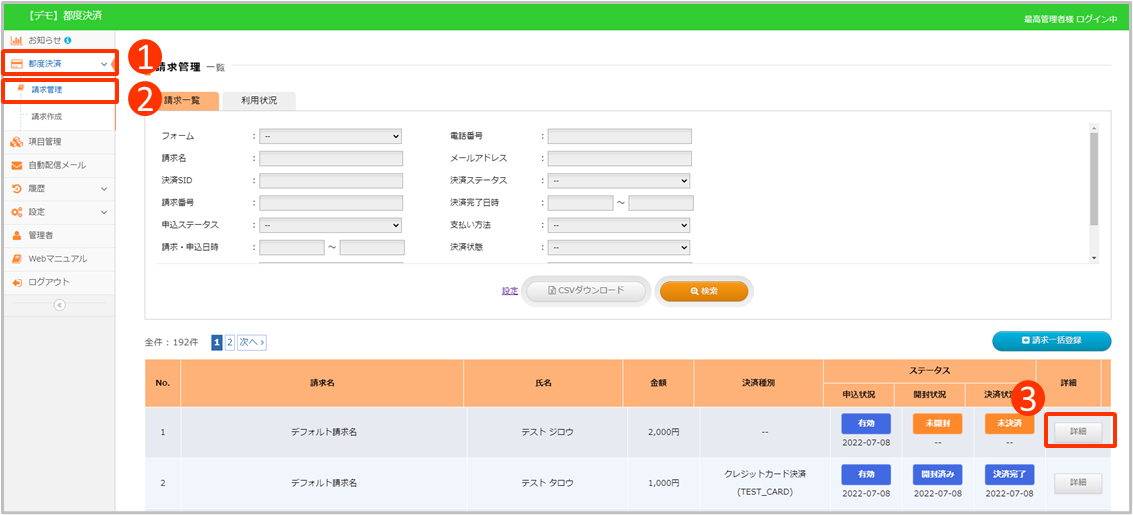The image size is (1133, 515).
Task: Click the Webマニュアル book icon
Action: pos(17,259)
